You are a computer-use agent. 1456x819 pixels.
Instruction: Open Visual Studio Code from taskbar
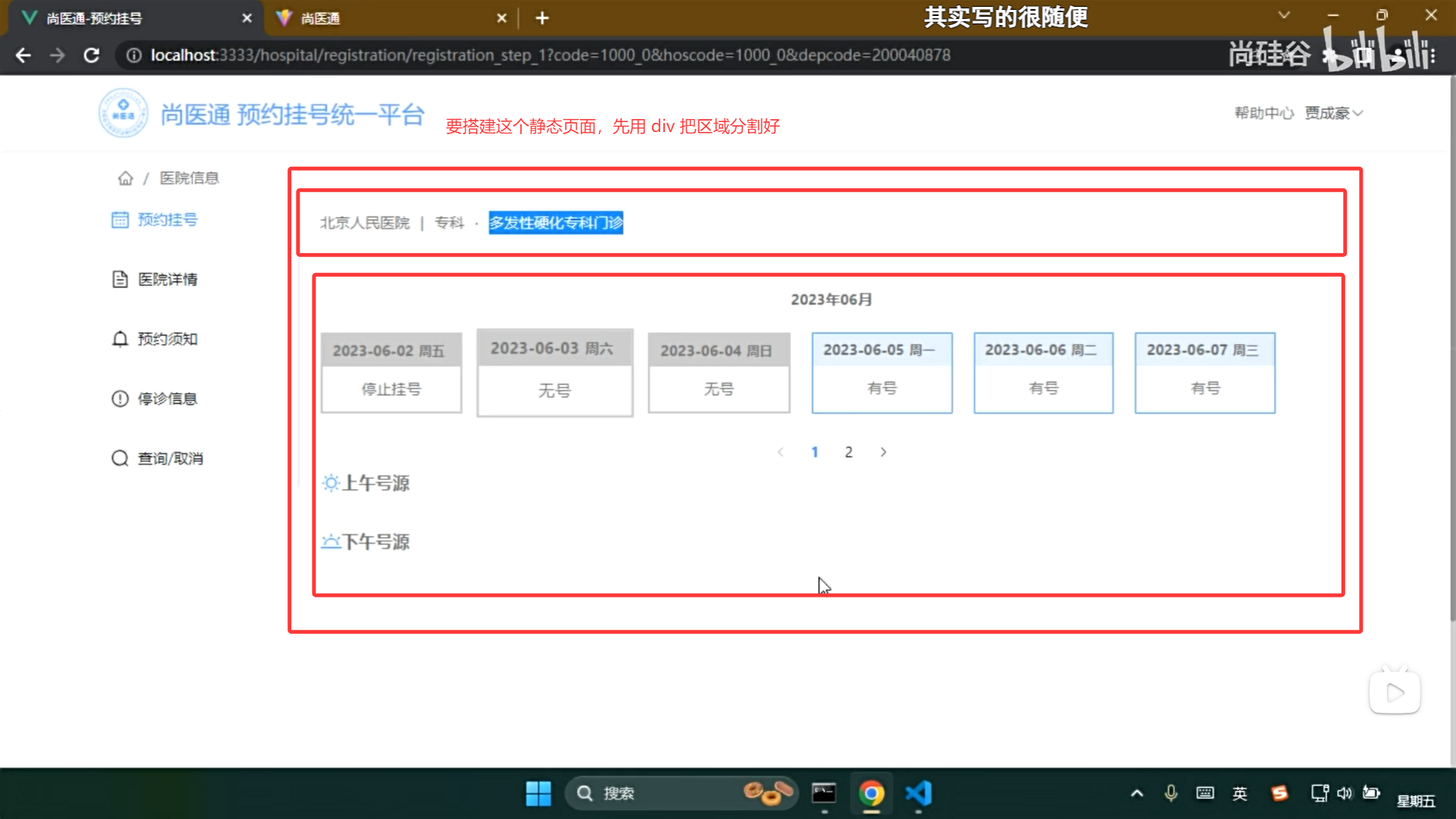(918, 793)
